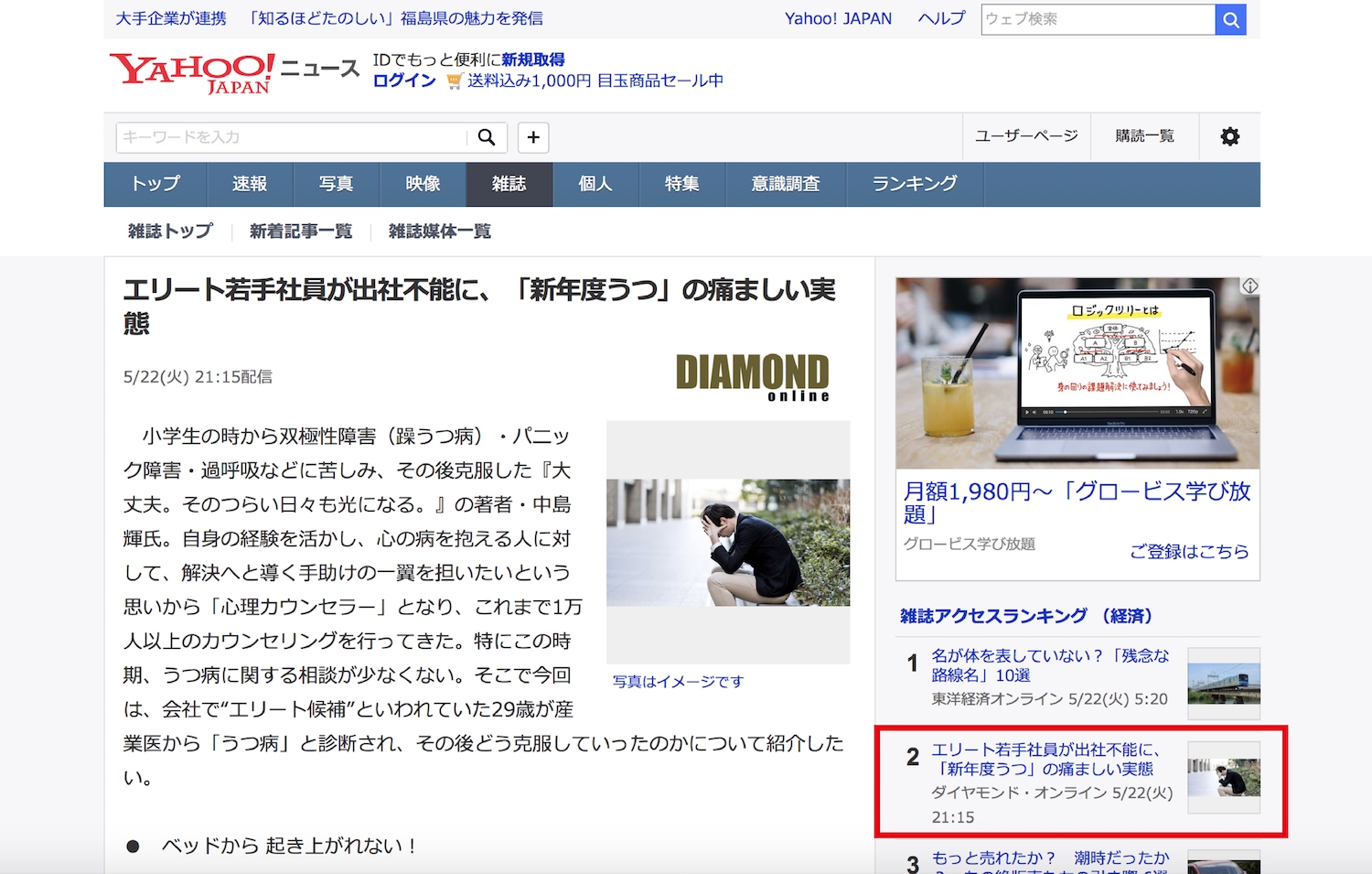Open the ランキング tab

[915, 184]
